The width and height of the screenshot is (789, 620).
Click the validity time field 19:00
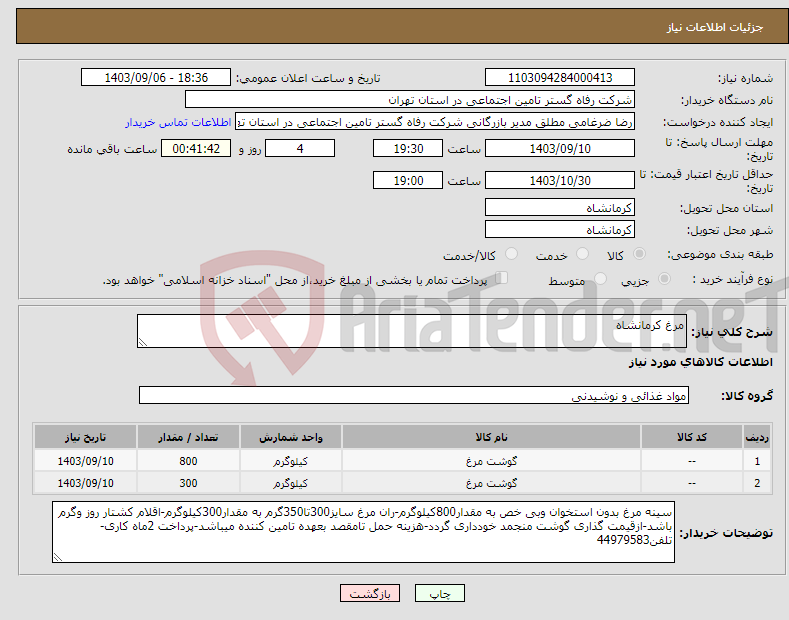pyautogui.click(x=408, y=180)
